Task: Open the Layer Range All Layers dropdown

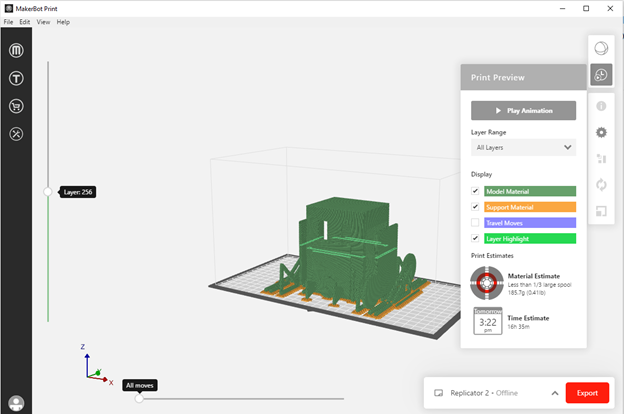Action: (523, 147)
